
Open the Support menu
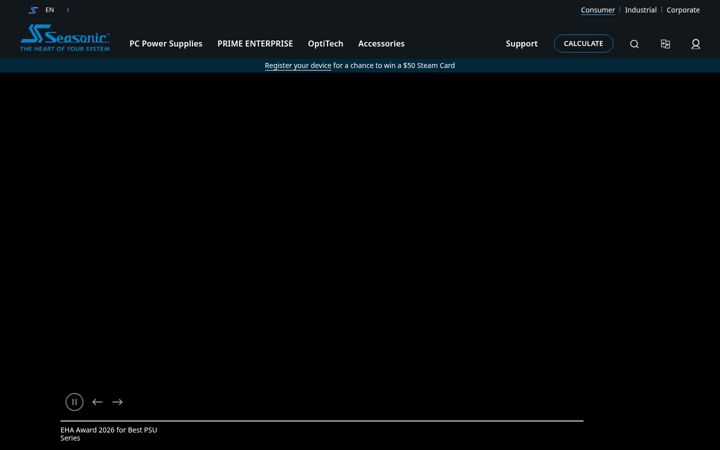[x=522, y=44]
